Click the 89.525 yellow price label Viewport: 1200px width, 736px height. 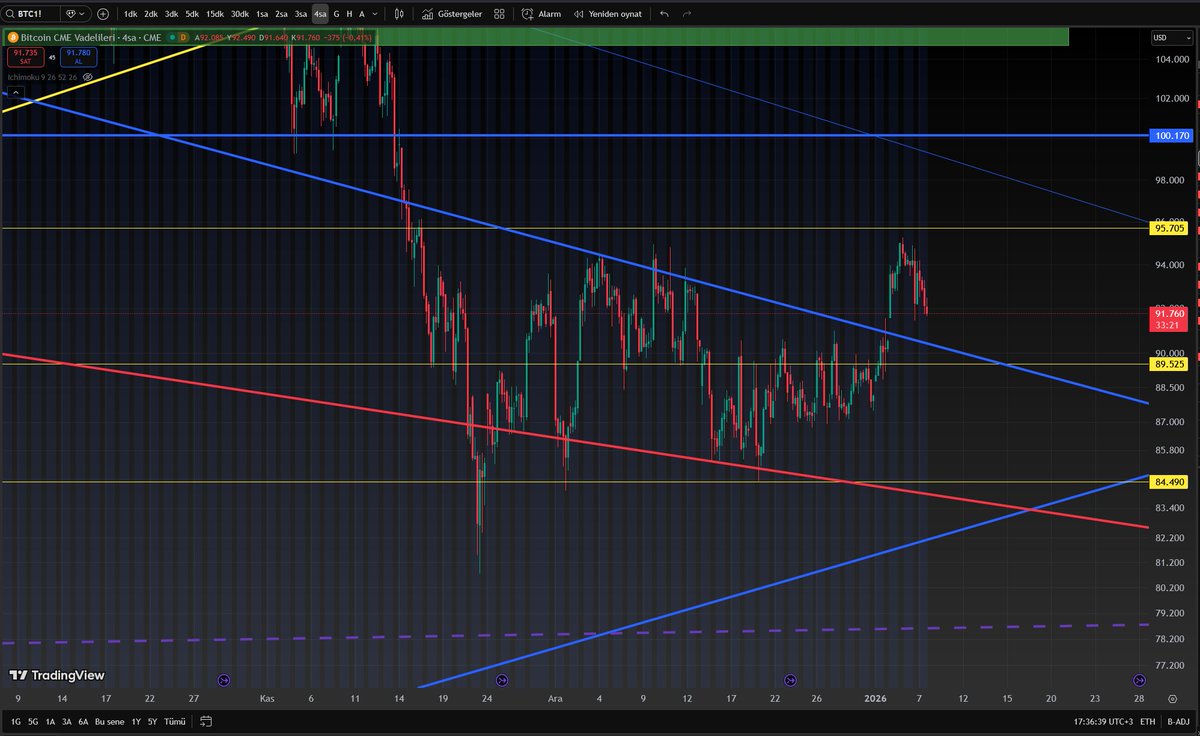(x=1170, y=365)
